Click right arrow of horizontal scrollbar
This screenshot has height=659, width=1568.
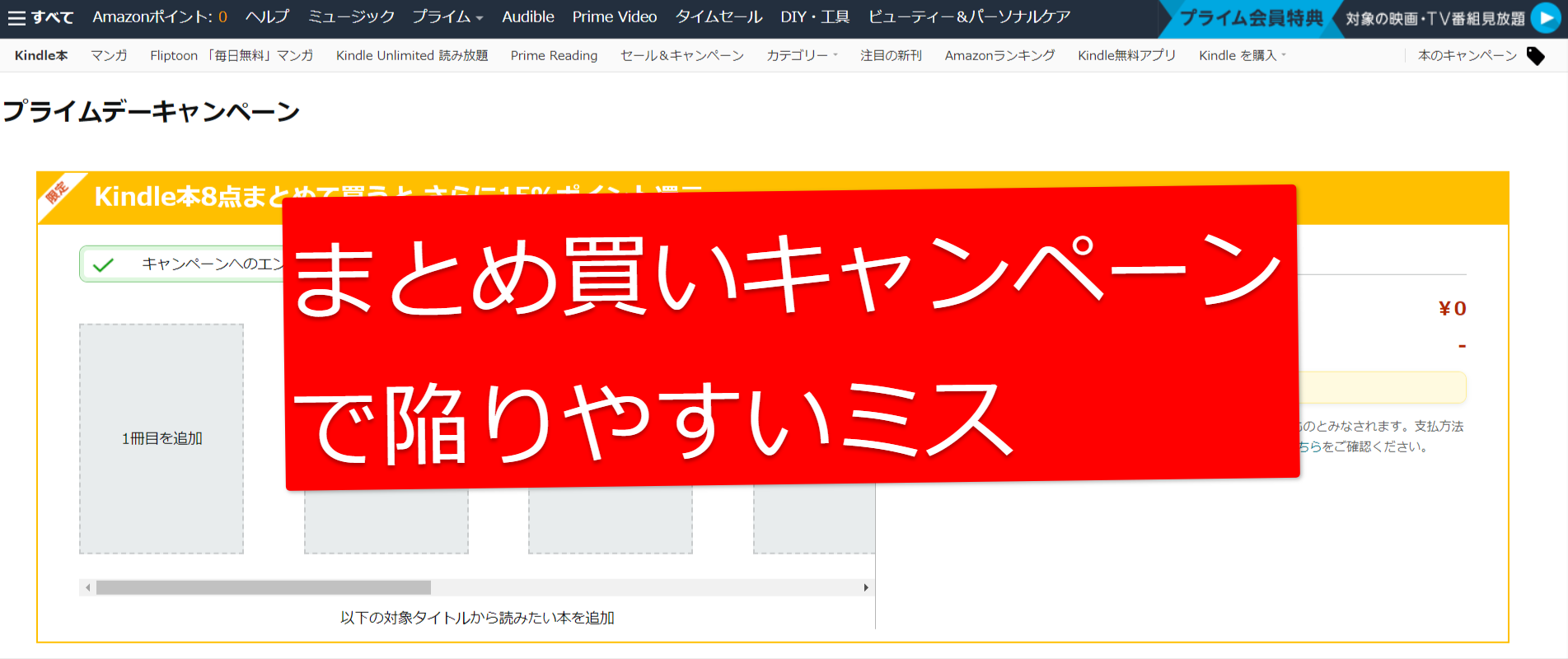(x=866, y=587)
